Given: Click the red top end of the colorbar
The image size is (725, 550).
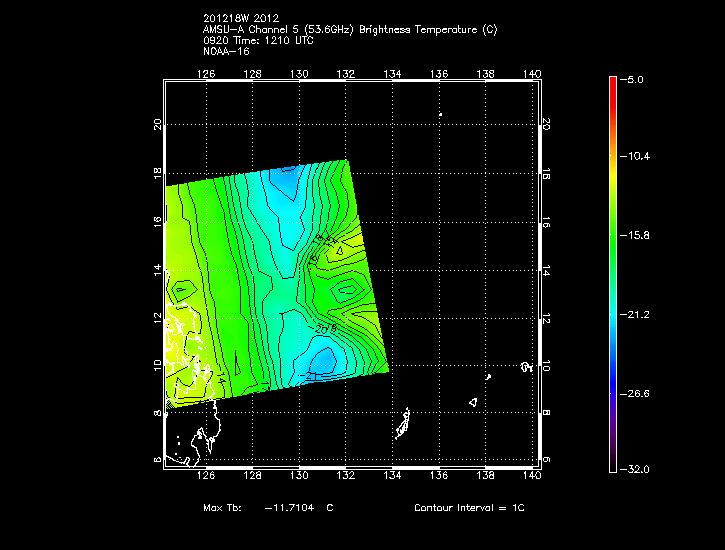Looking at the screenshot, I should click(x=612, y=82).
